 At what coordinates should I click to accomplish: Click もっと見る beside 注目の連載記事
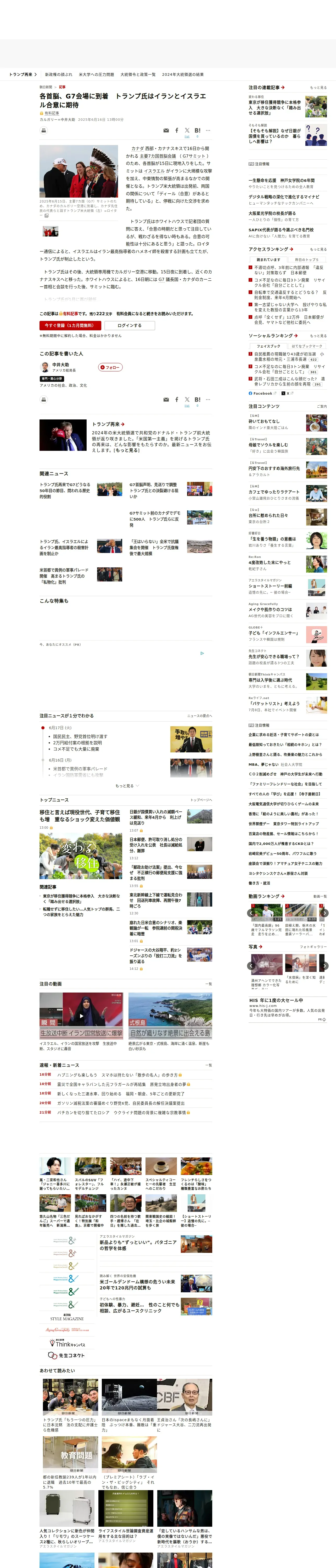pyautogui.click(x=318, y=88)
